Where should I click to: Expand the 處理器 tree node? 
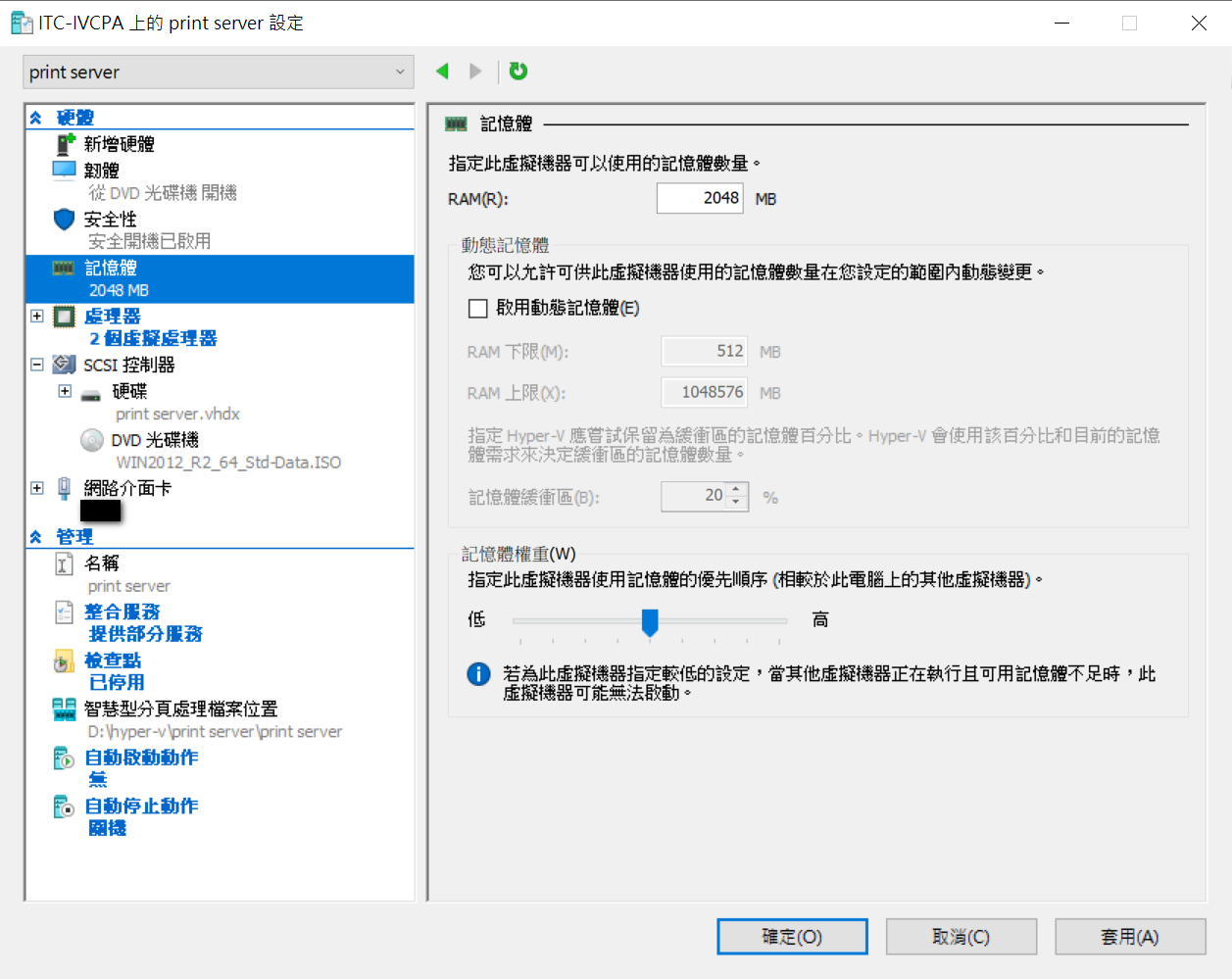pyautogui.click(x=37, y=317)
